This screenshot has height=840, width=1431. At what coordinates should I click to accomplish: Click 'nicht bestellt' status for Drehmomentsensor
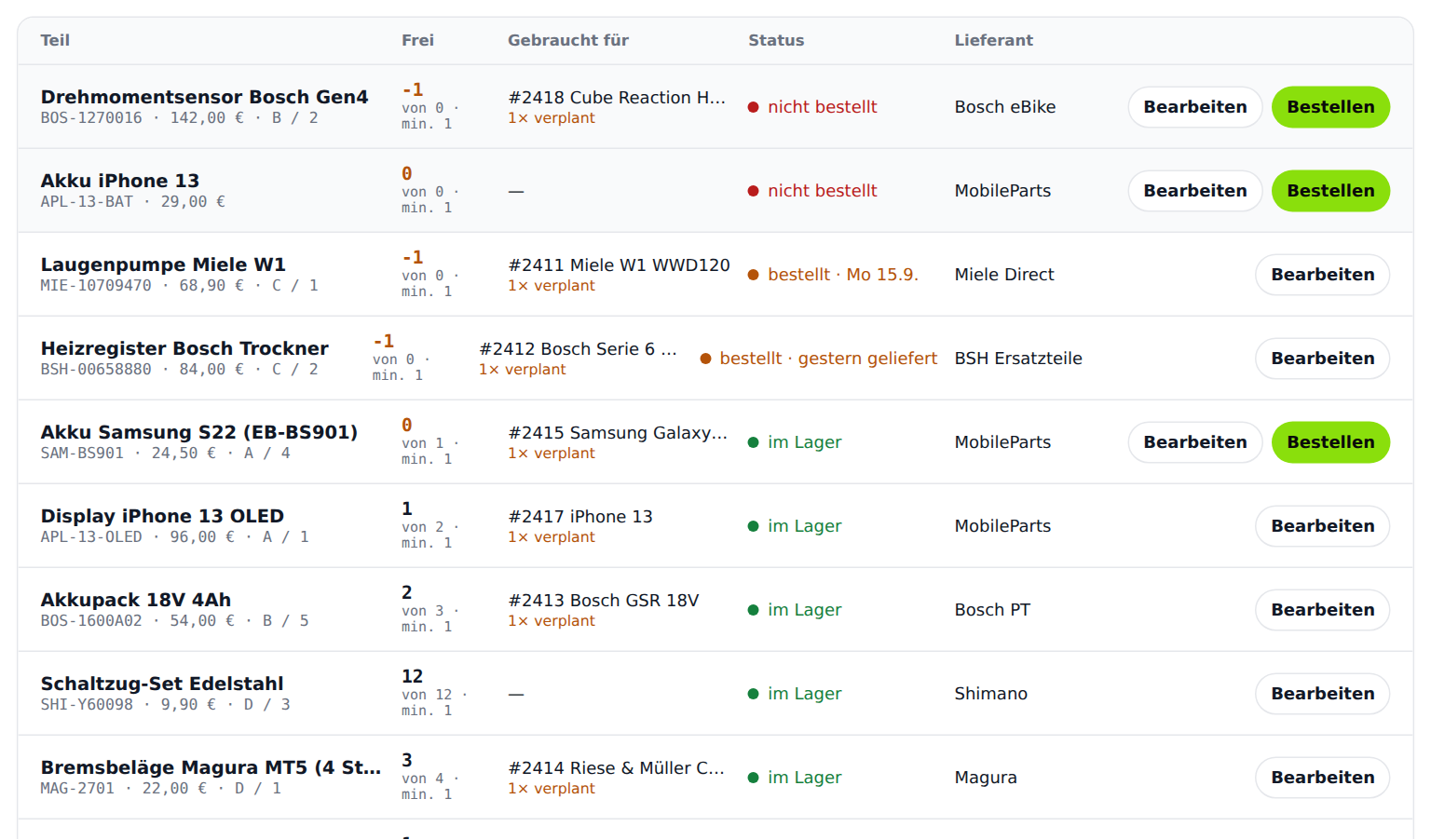[x=812, y=107]
